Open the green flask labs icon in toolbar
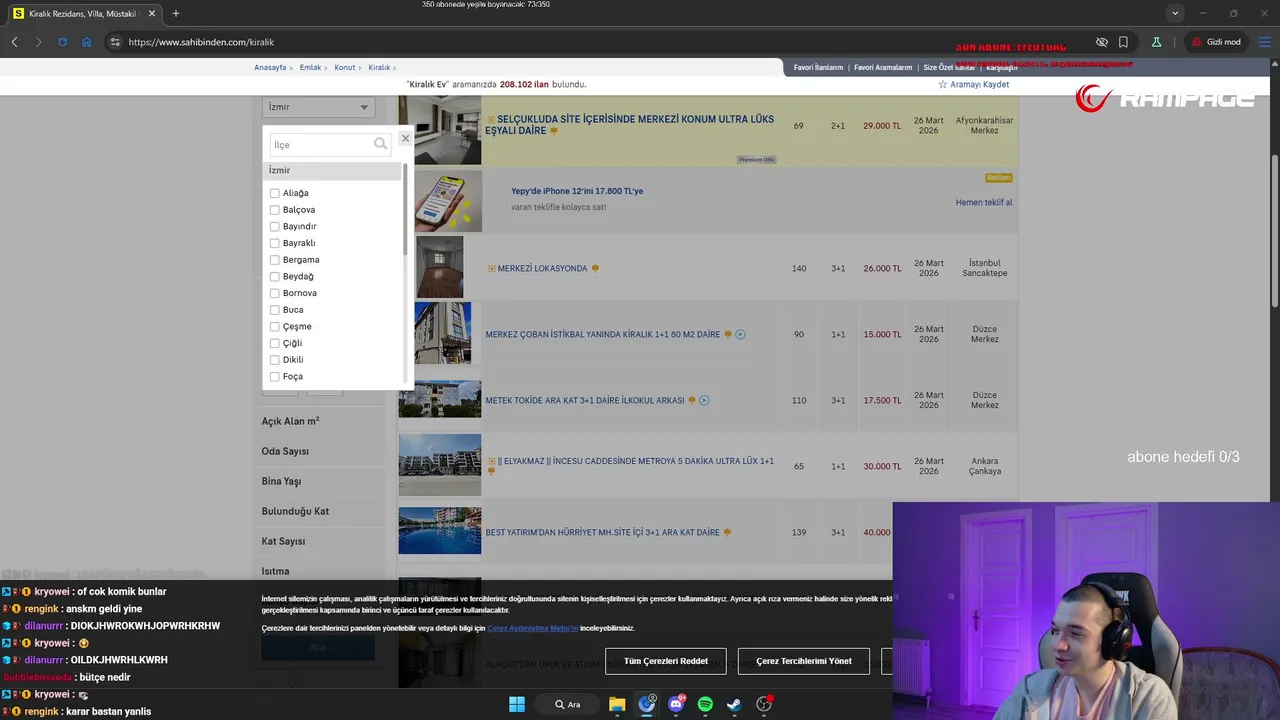 point(1156,42)
